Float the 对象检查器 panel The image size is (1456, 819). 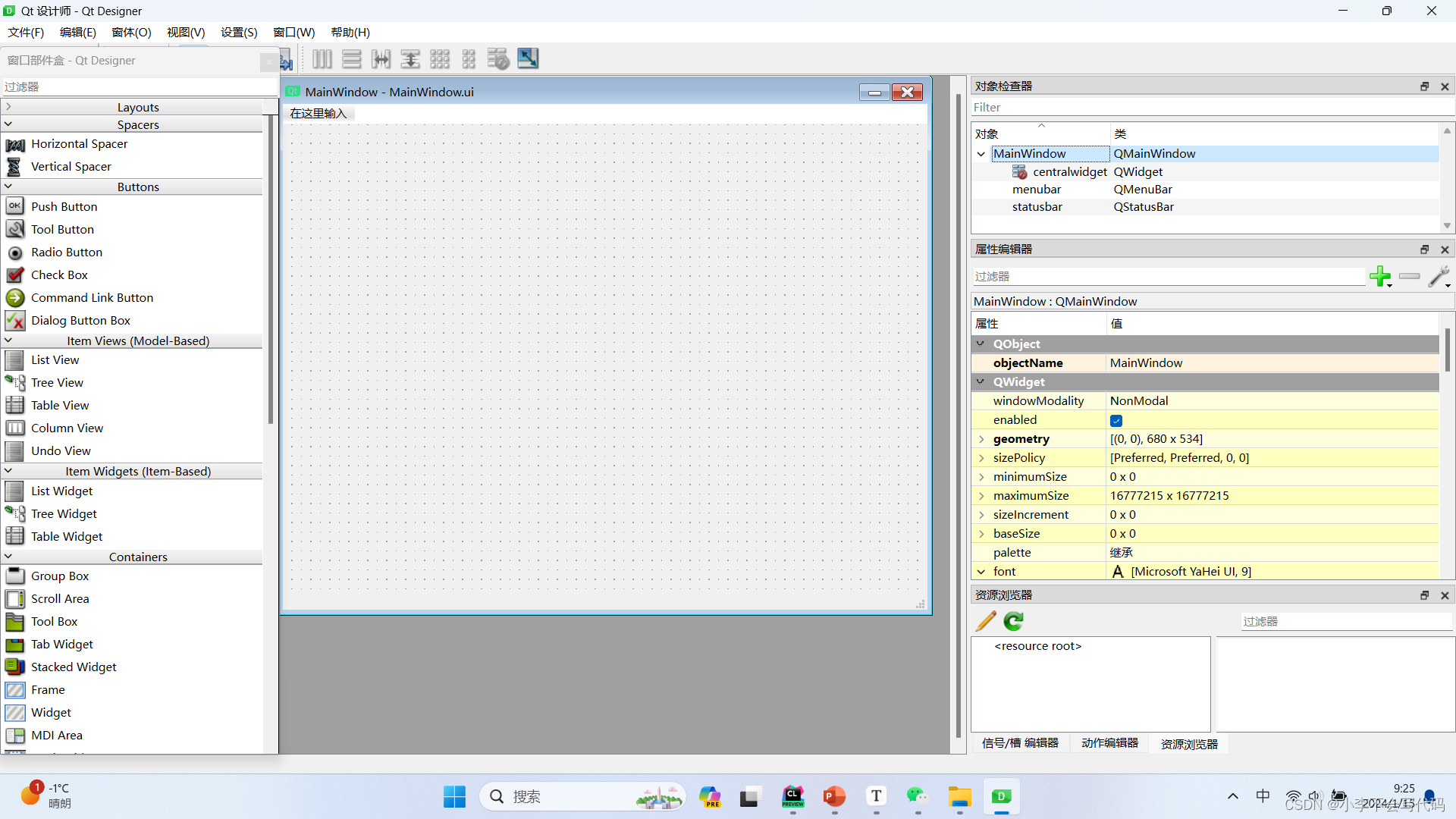pyautogui.click(x=1424, y=86)
